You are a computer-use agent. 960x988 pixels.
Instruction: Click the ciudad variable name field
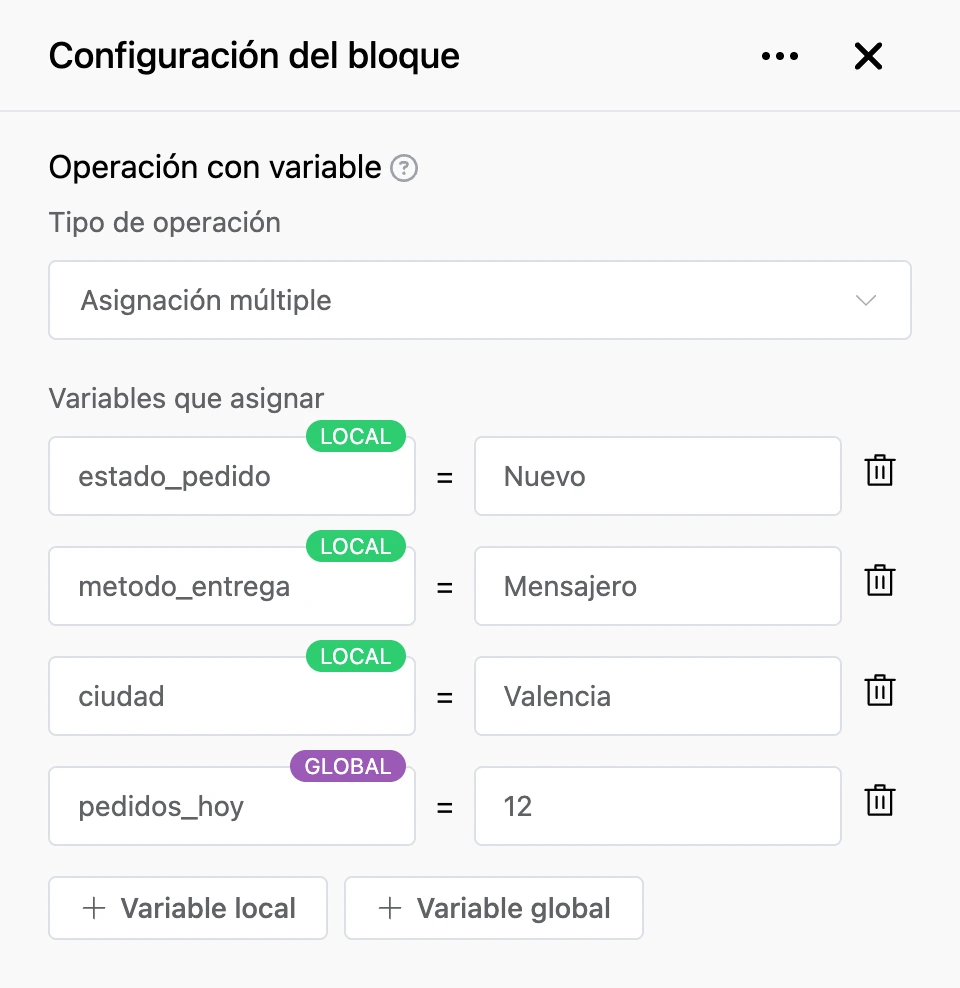pyautogui.click(x=232, y=696)
